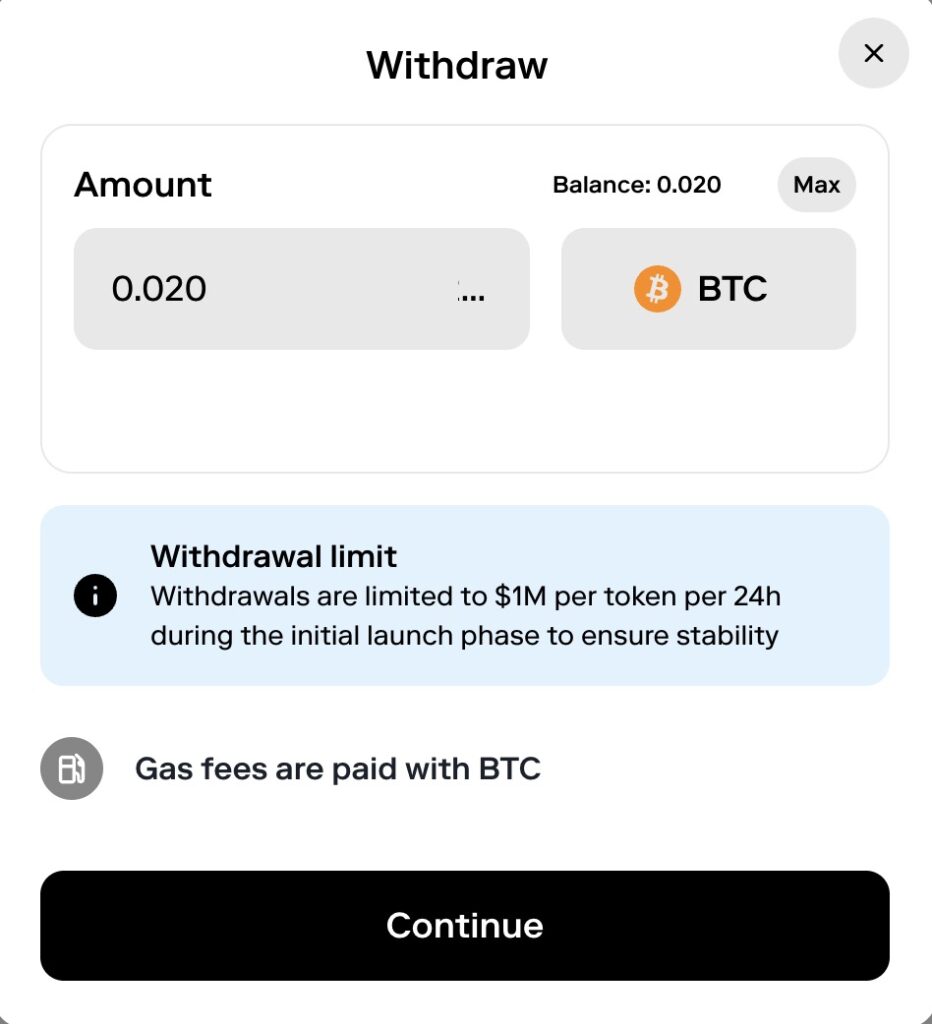Close the Withdraw dialog with the X
Screen dimensions: 932x1024
tap(873, 53)
